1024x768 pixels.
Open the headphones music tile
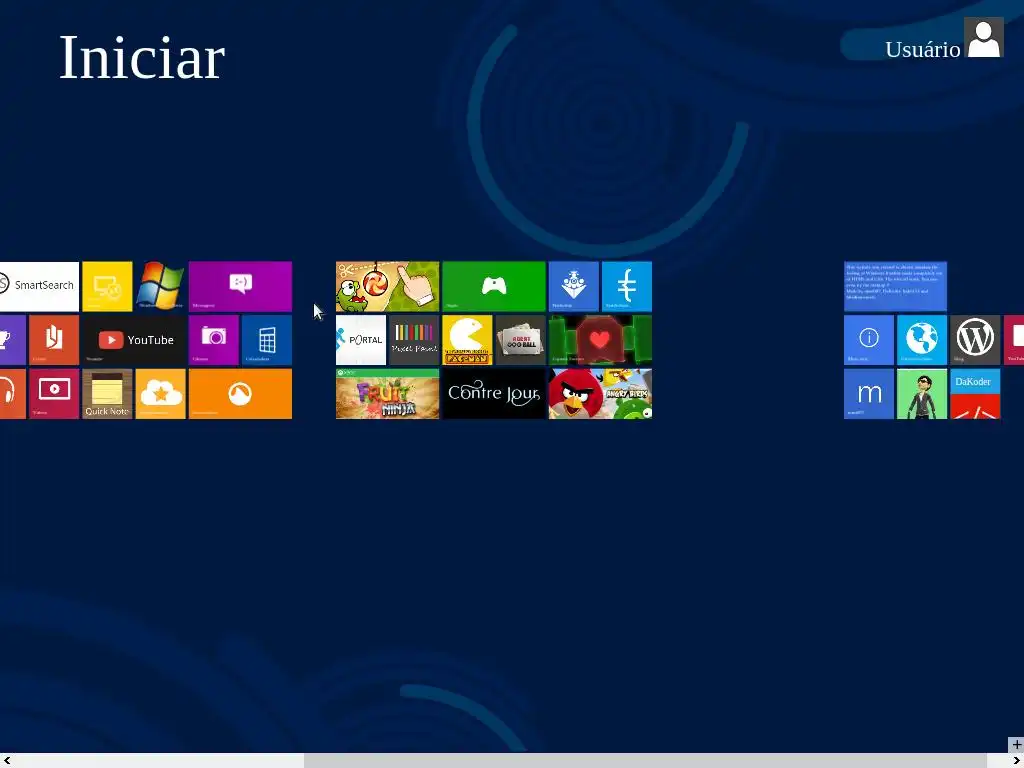coord(12,394)
